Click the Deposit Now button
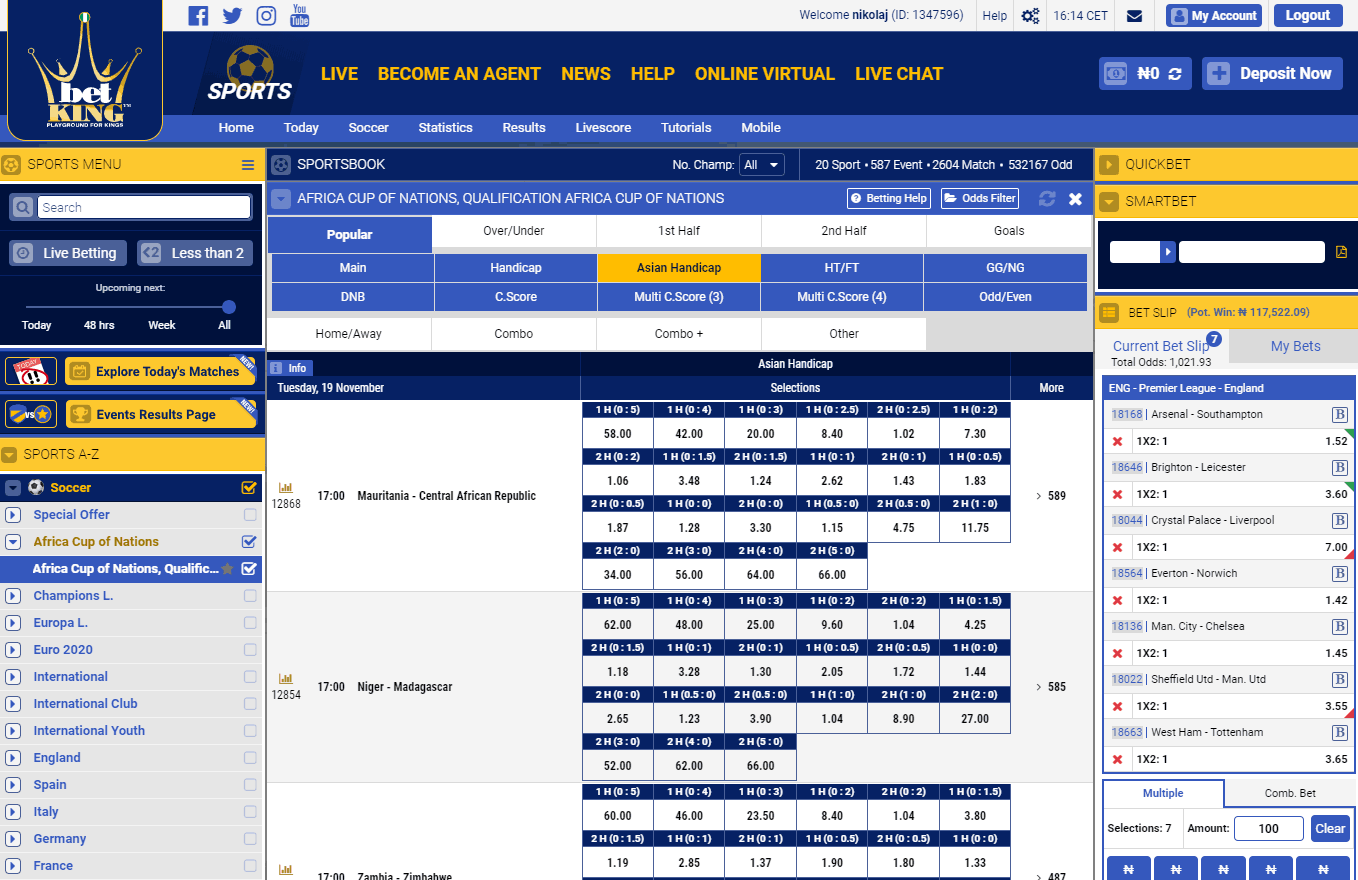This screenshot has width=1358, height=880. [1272, 73]
